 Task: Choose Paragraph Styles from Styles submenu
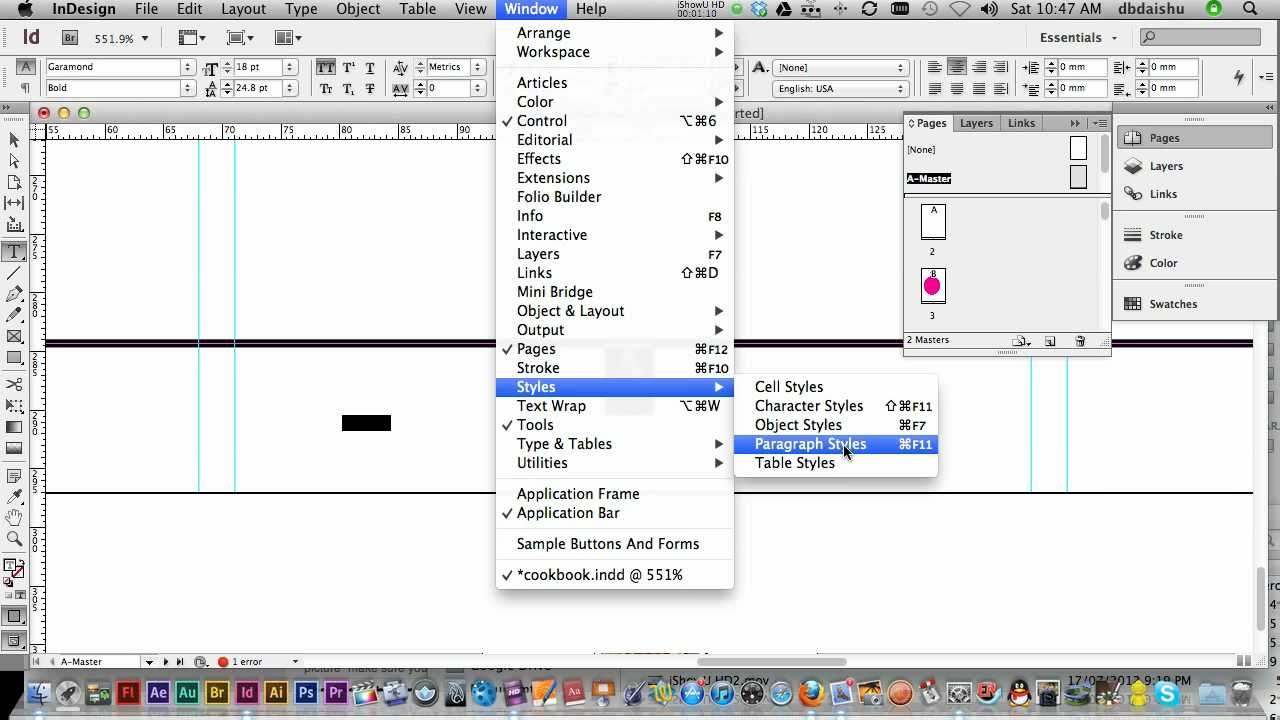[835, 444]
